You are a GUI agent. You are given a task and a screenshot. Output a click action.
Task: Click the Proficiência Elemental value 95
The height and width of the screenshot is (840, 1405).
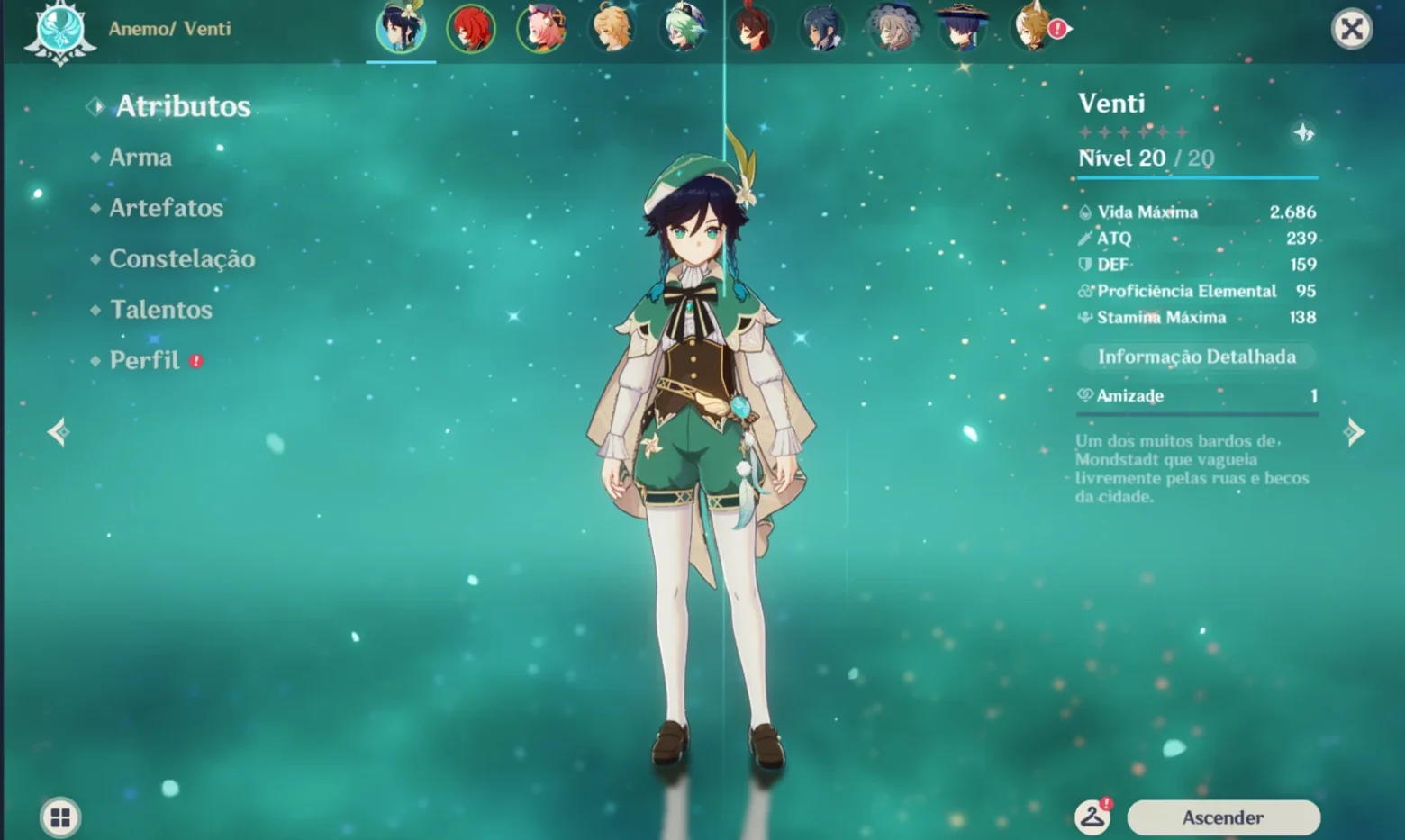[1306, 291]
